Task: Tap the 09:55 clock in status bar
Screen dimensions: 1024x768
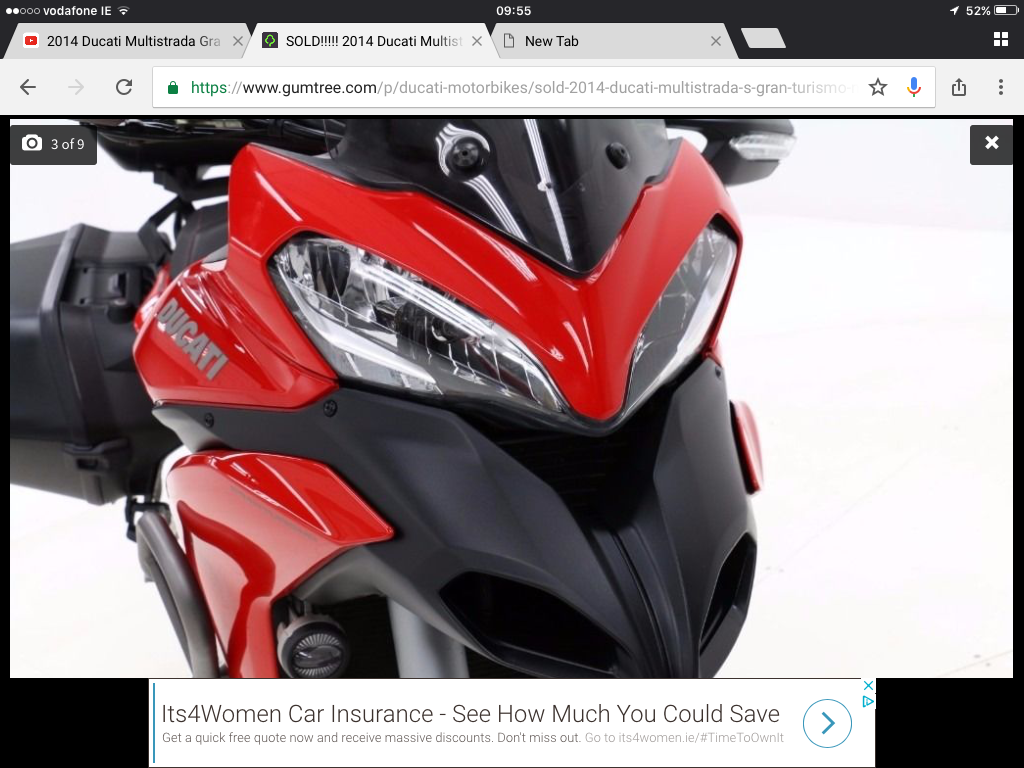Action: coord(513,10)
